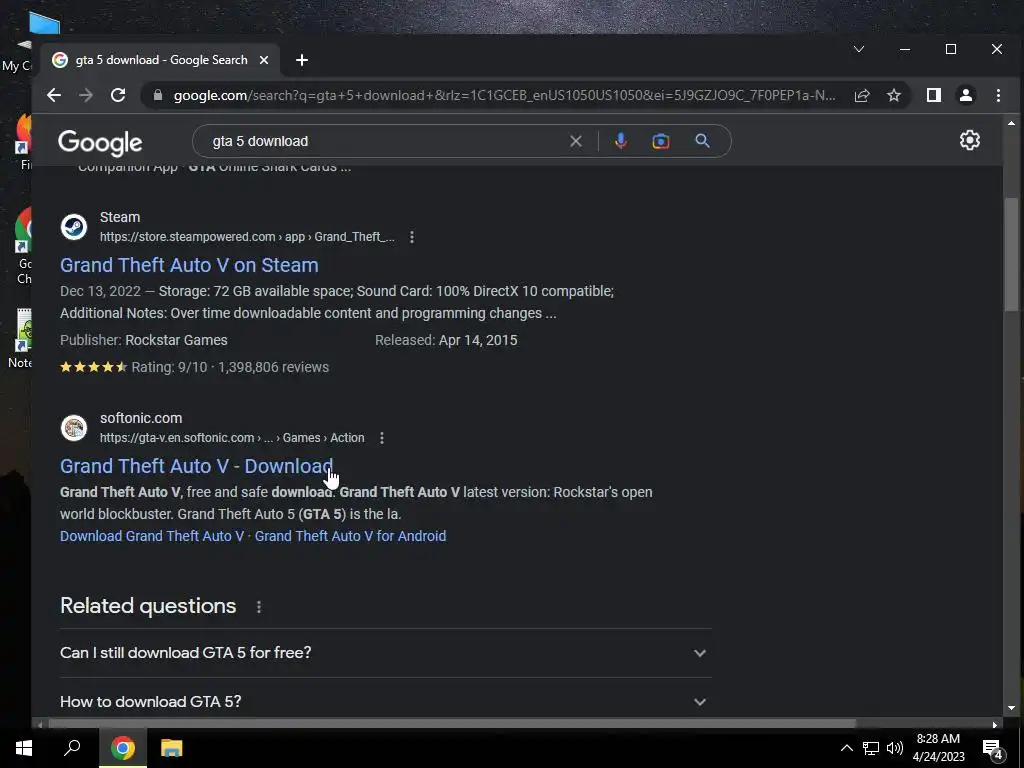Follow 'Grand Theft Auto V for Android' sublink
The width and height of the screenshot is (1024, 768).
click(351, 536)
